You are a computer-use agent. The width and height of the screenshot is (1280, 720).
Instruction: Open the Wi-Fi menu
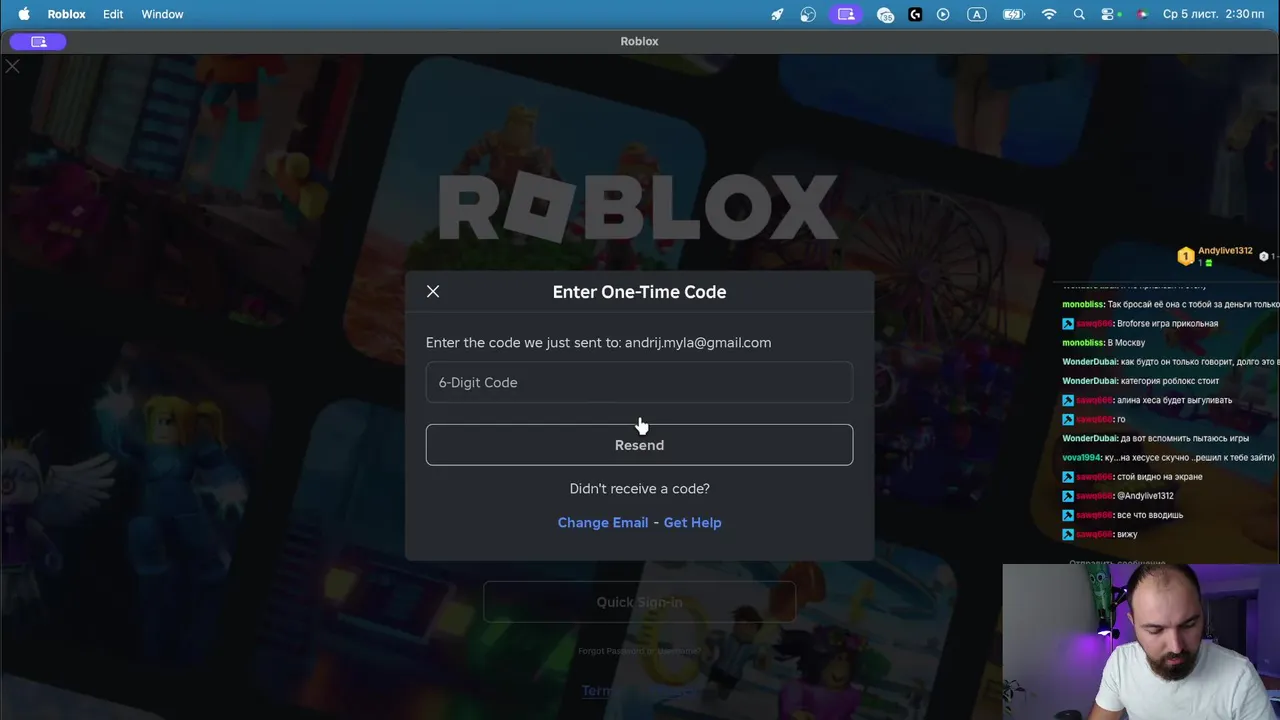pyautogui.click(x=1049, y=14)
